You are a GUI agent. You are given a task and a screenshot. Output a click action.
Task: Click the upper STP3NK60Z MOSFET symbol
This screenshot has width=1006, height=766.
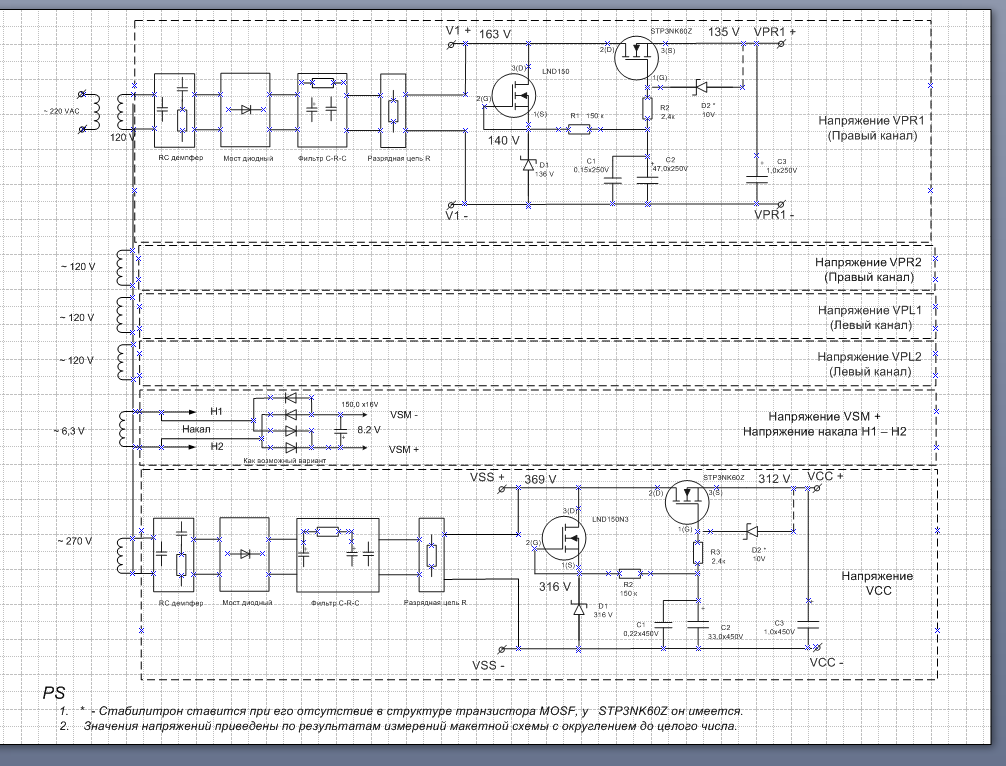click(x=636, y=60)
